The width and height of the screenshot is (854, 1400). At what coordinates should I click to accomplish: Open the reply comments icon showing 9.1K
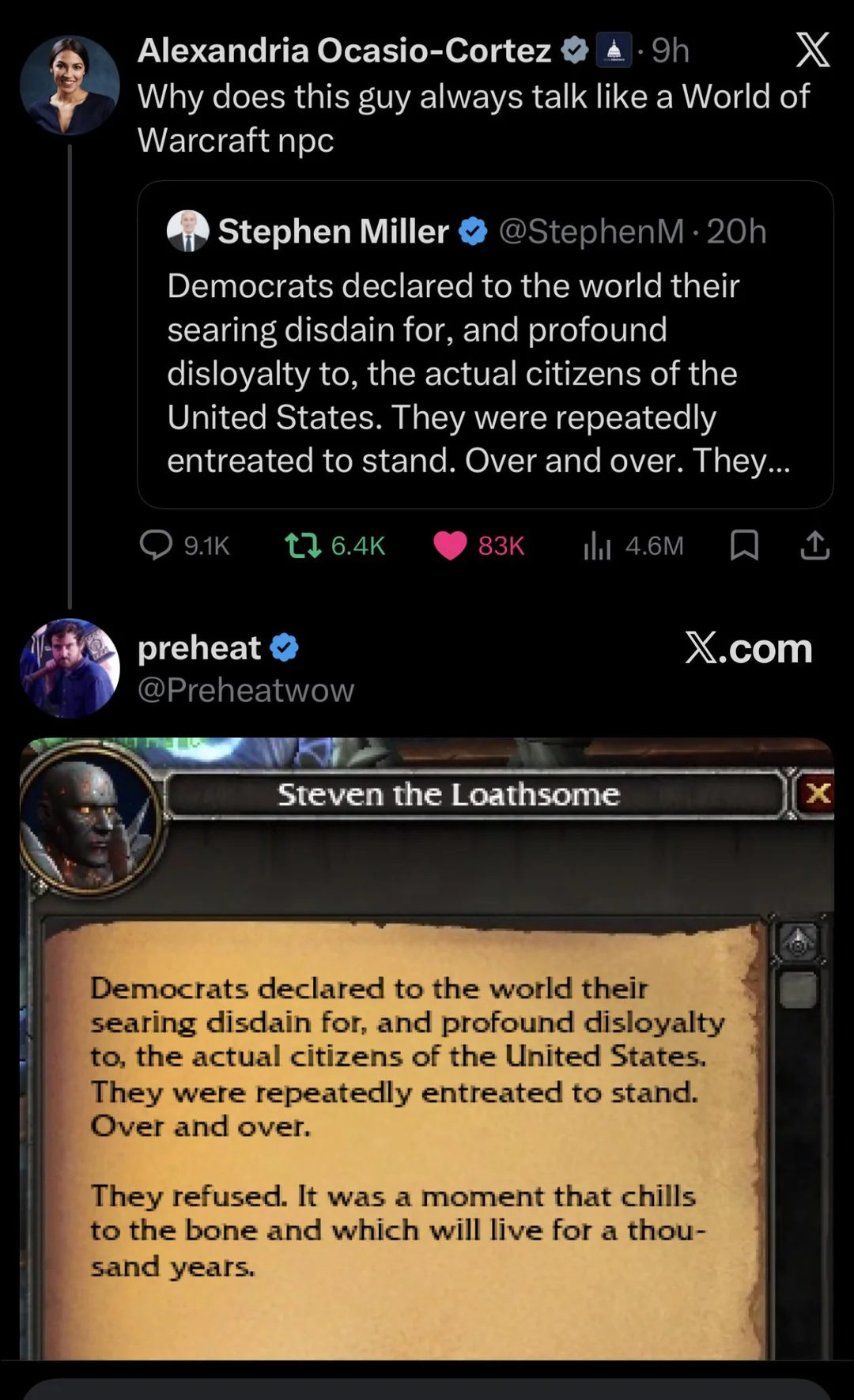[x=156, y=545]
